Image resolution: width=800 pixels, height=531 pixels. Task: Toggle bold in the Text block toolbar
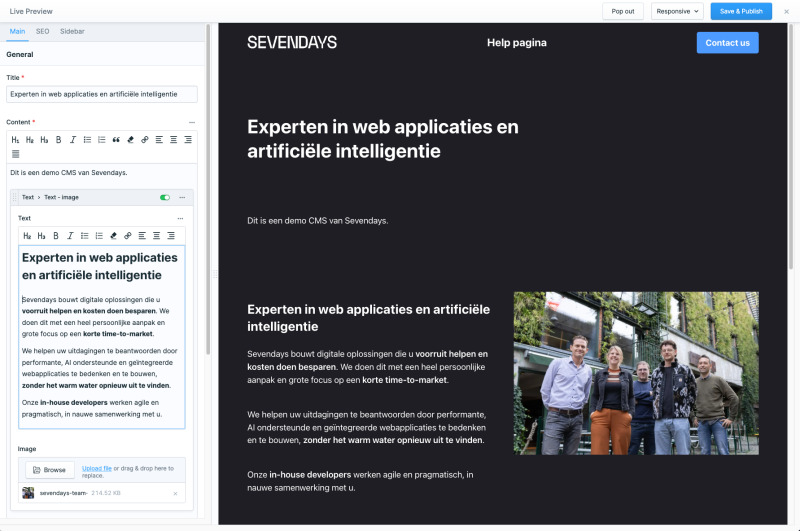pyautogui.click(x=56, y=236)
